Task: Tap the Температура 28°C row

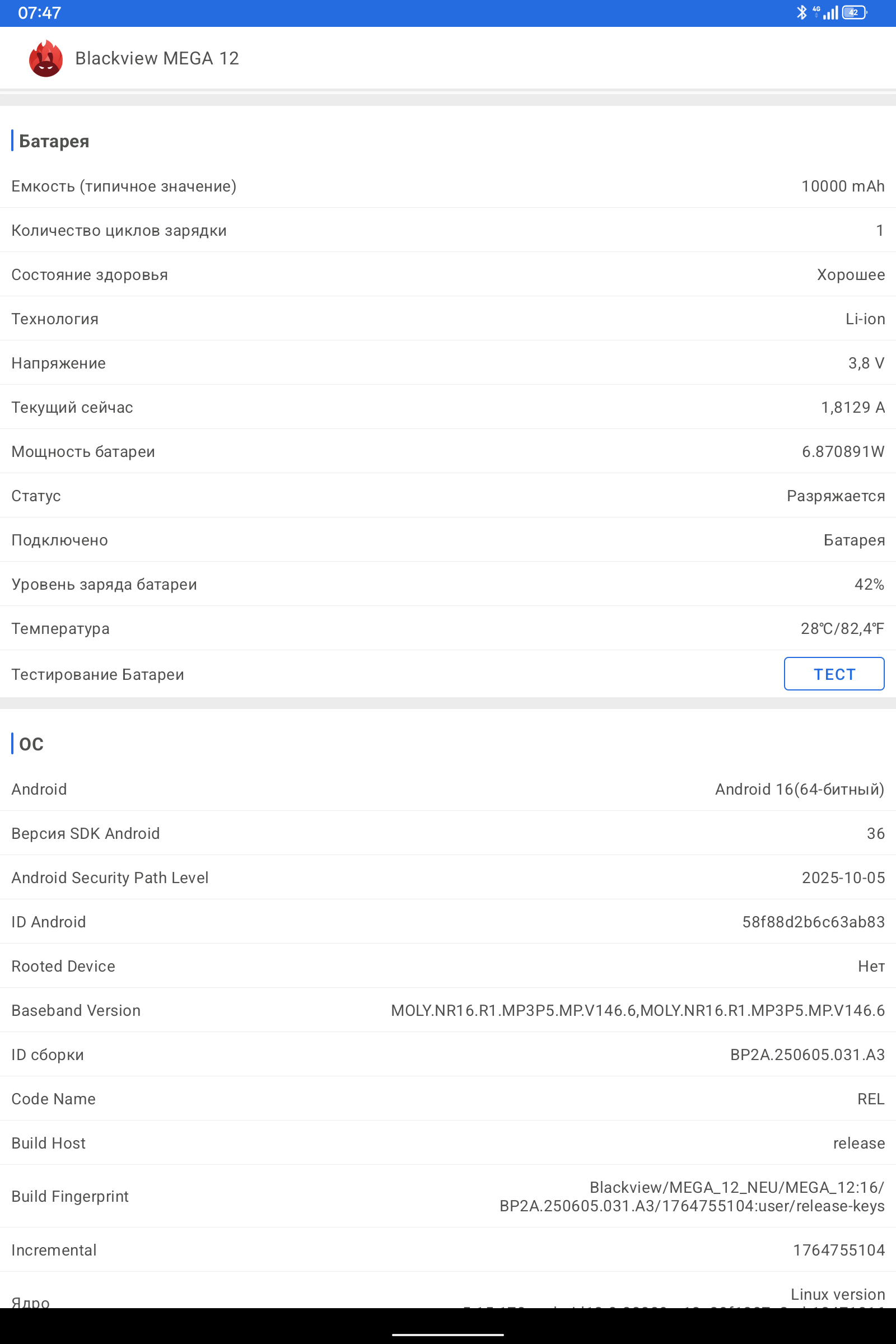Action: click(x=448, y=628)
